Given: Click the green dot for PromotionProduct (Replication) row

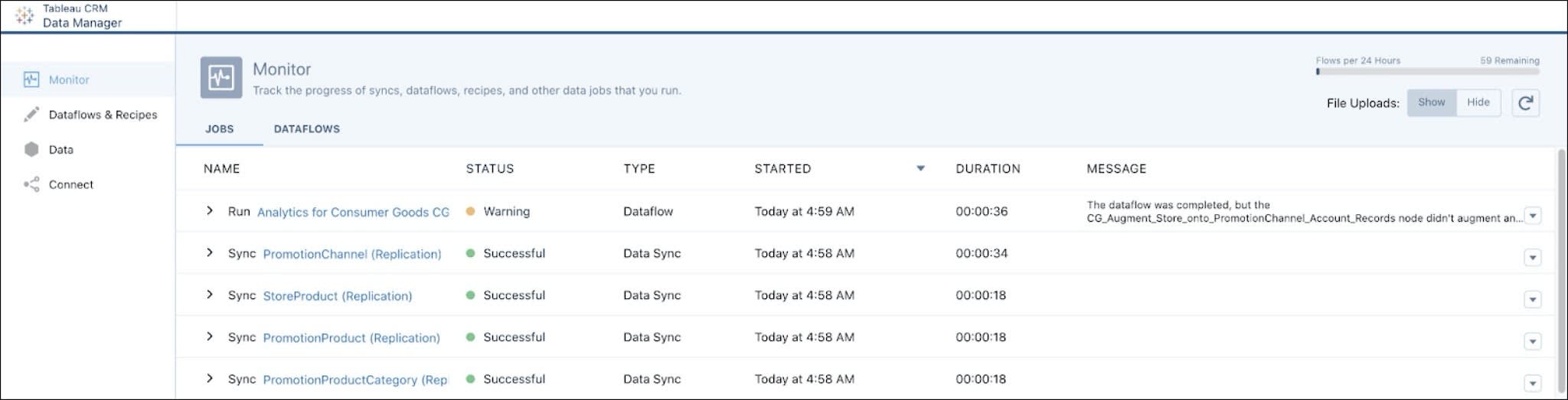Looking at the screenshot, I should point(470,337).
